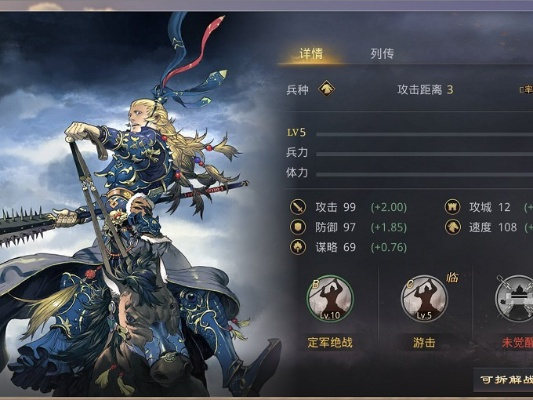This screenshot has width=533, height=400.
Task: Click the LV5 experience progress bar
Action: coord(424,135)
